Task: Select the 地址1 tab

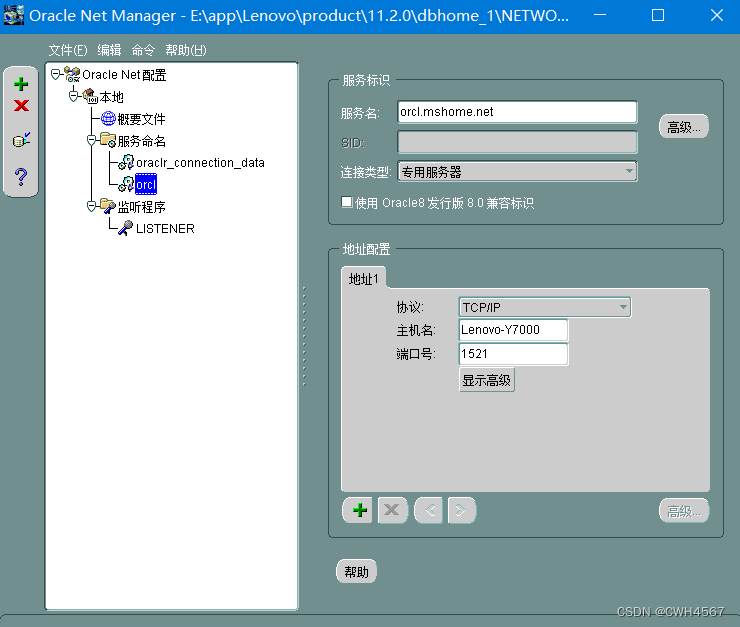Action: coord(363,279)
